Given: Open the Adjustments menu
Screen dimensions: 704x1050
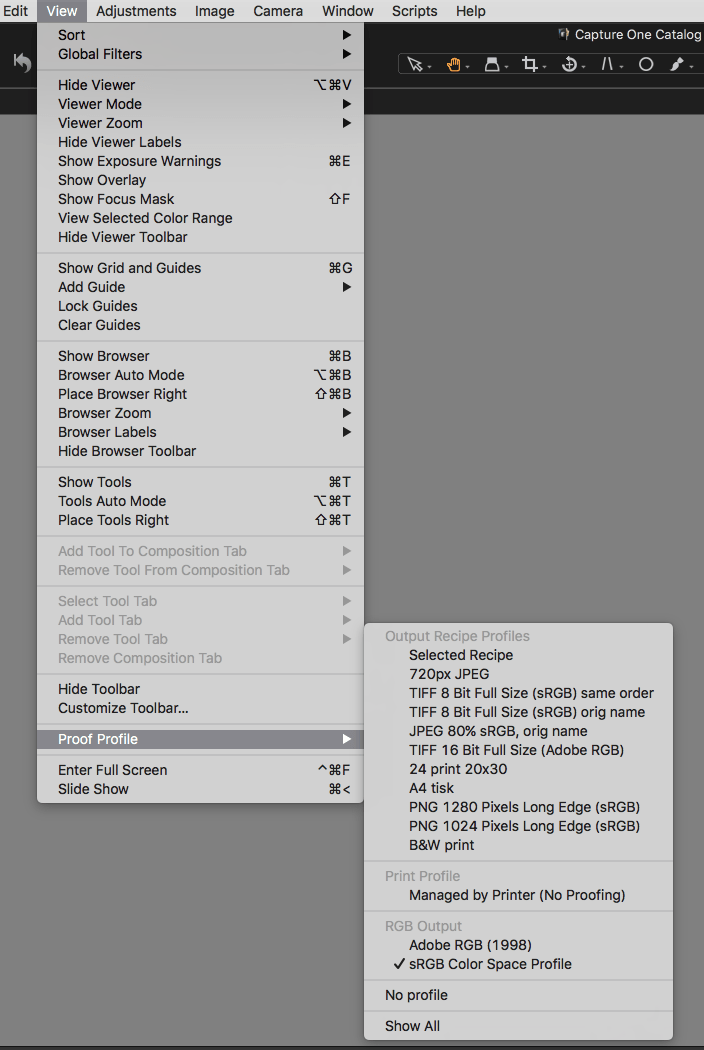Looking at the screenshot, I should [136, 11].
